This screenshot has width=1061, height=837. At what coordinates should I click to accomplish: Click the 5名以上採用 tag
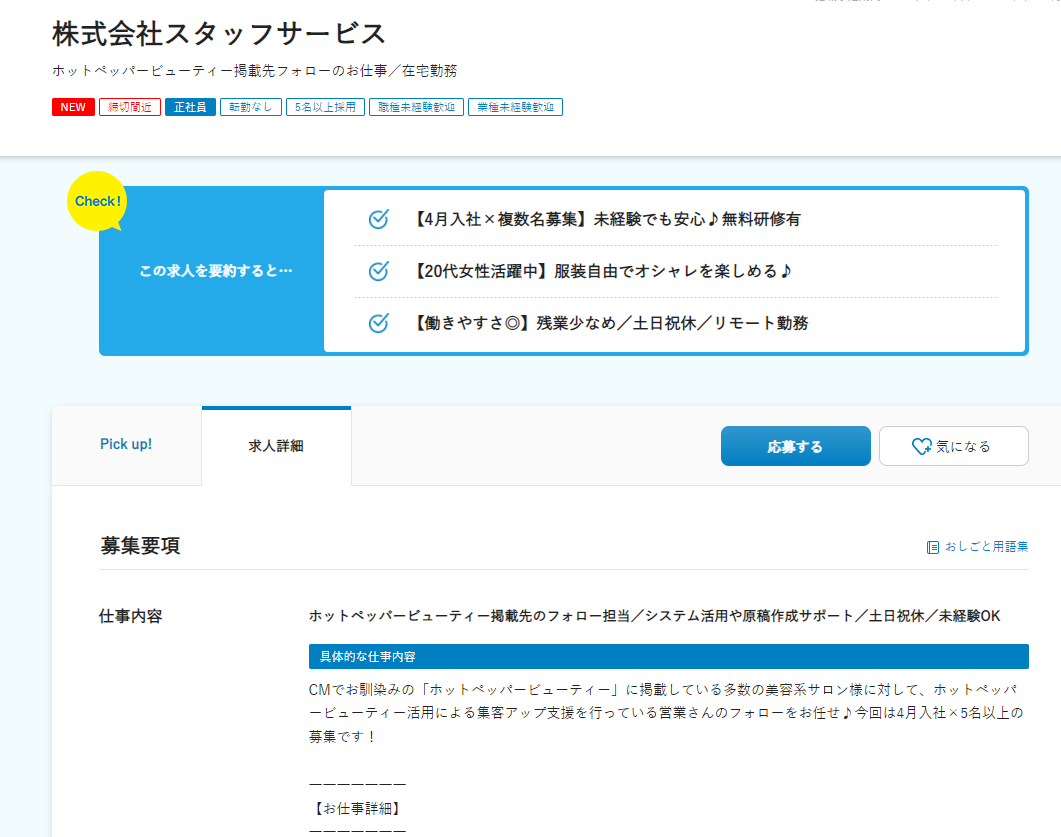325,107
